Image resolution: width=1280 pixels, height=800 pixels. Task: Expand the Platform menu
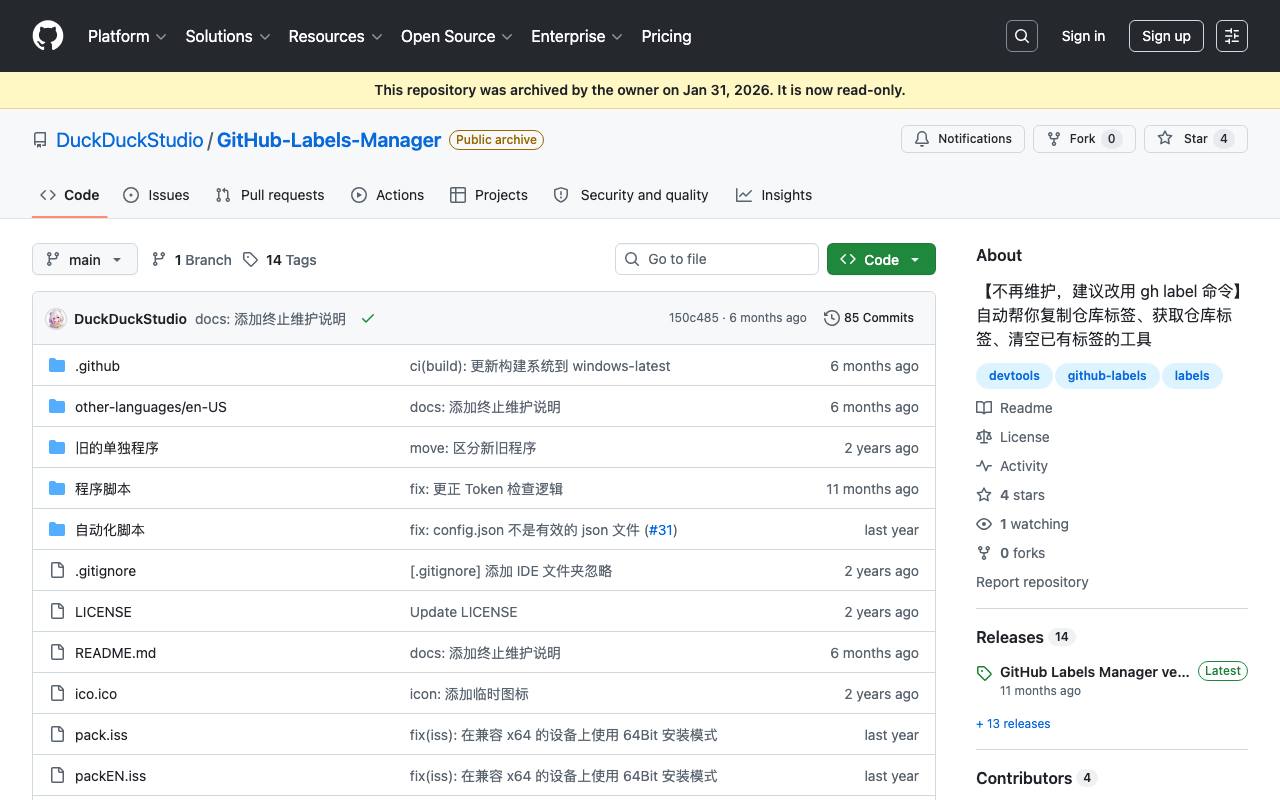point(126,36)
